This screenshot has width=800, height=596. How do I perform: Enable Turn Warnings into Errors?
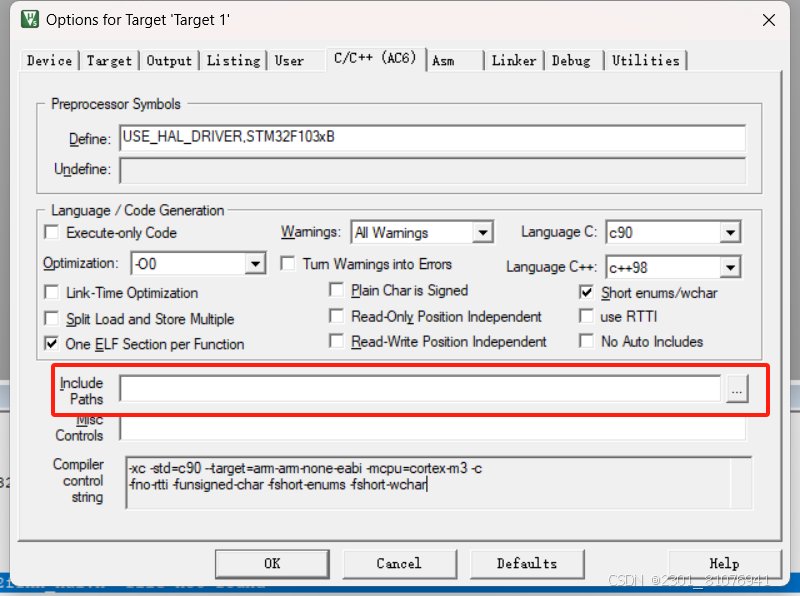point(288,264)
